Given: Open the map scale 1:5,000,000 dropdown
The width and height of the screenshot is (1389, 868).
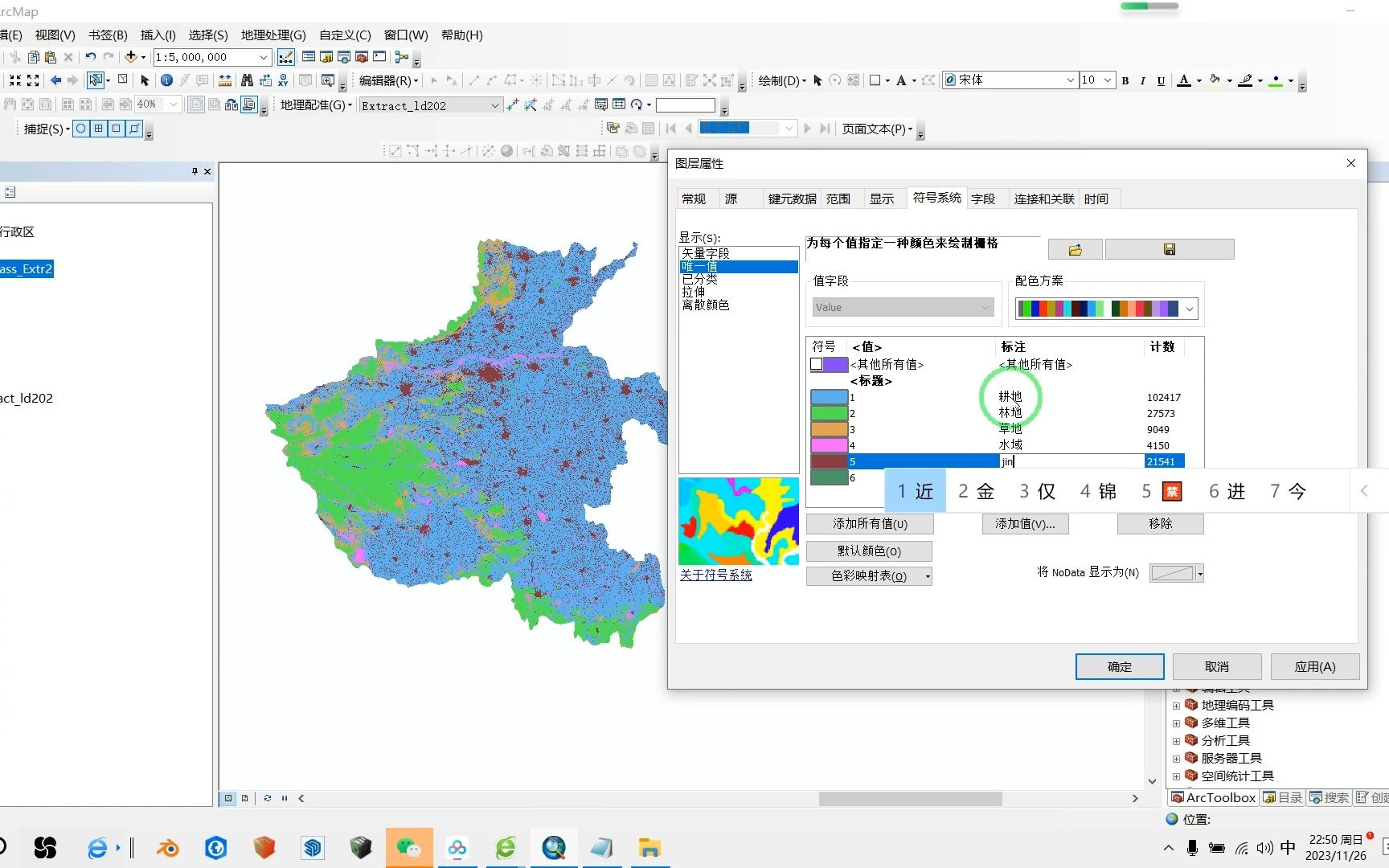Looking at the screenshot, I should tap(264, 57).
